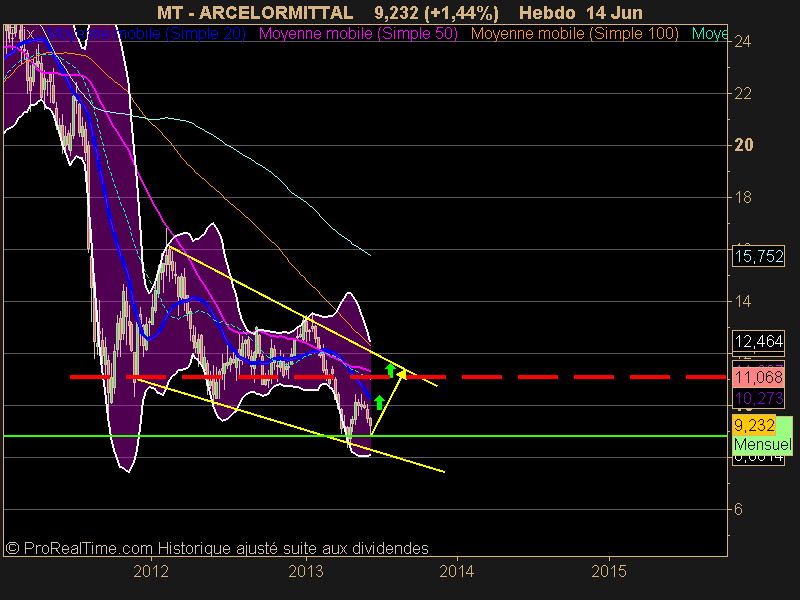
Task: Select the Moyenne mobile (Simple 50) legend
Action: [358, 34]
